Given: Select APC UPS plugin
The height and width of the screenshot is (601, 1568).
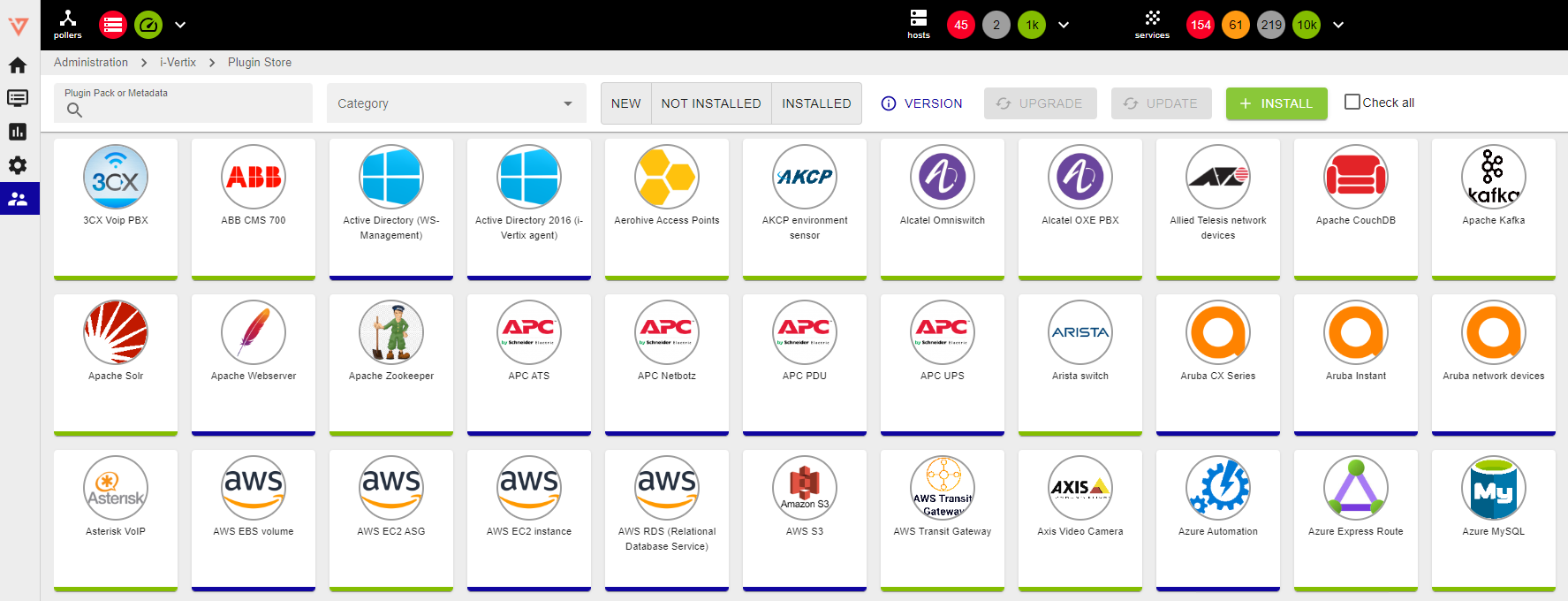Looking at the screenshot, I should pyautogui.click(x=943, y=365).
